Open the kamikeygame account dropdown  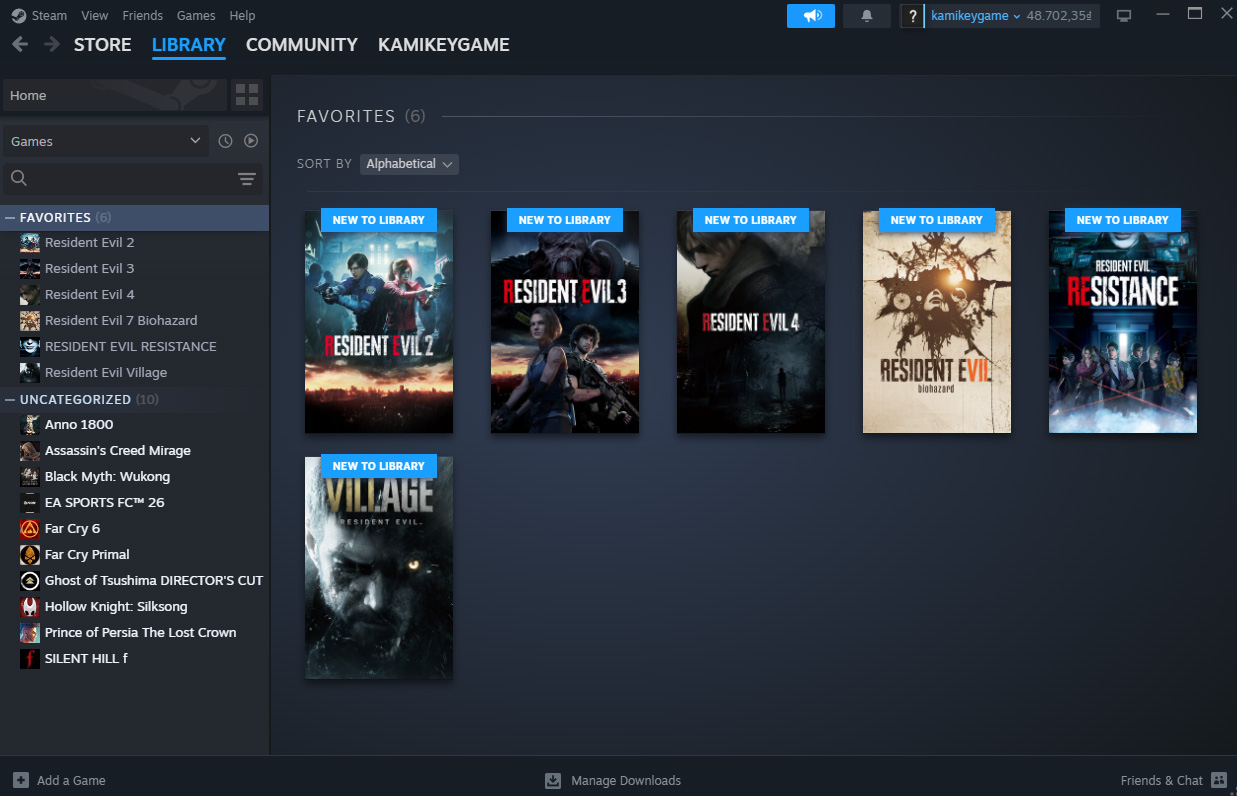pyautogui.click(x=975, y=16)
